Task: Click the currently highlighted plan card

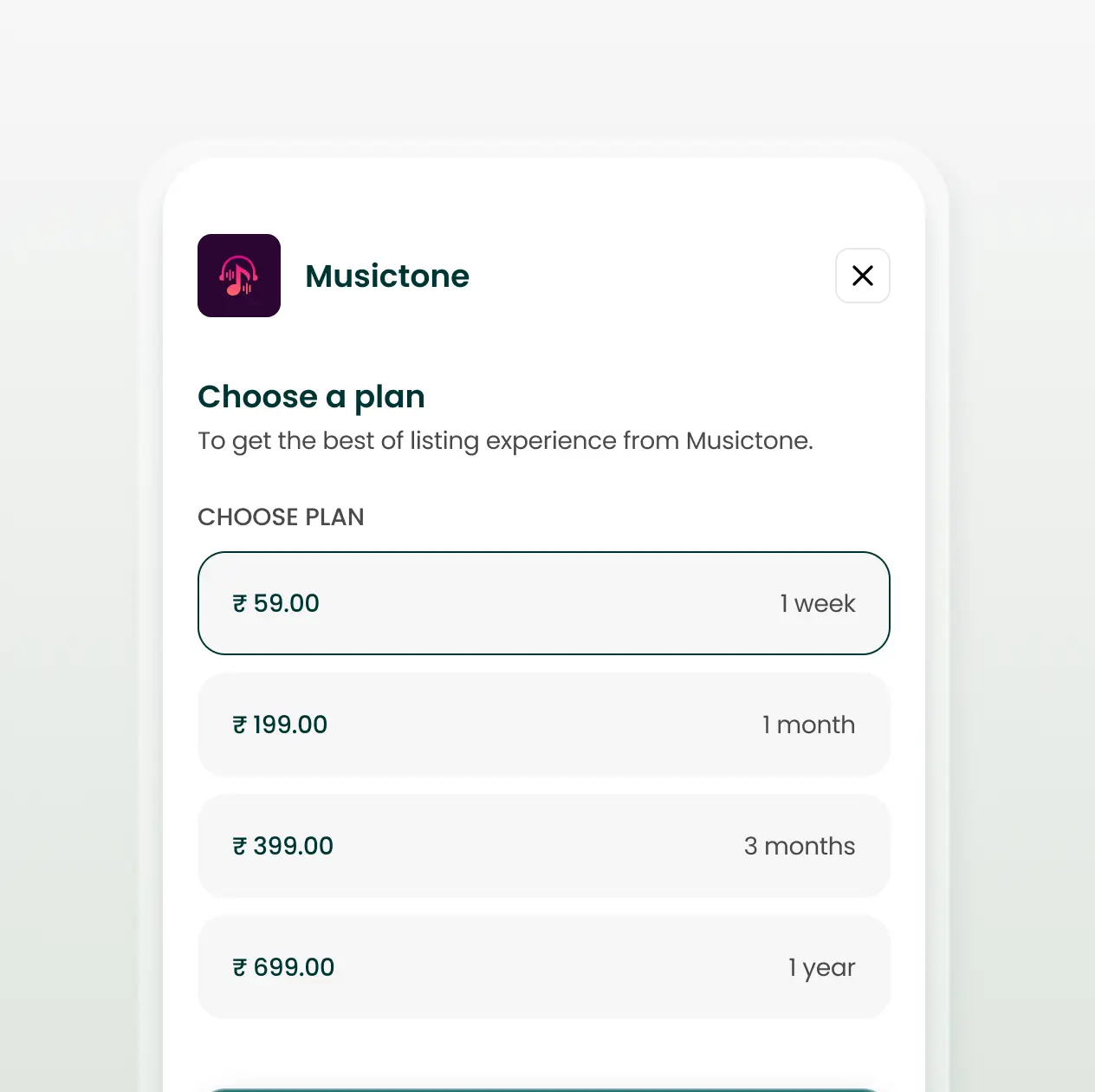Action: coord(544,602)
